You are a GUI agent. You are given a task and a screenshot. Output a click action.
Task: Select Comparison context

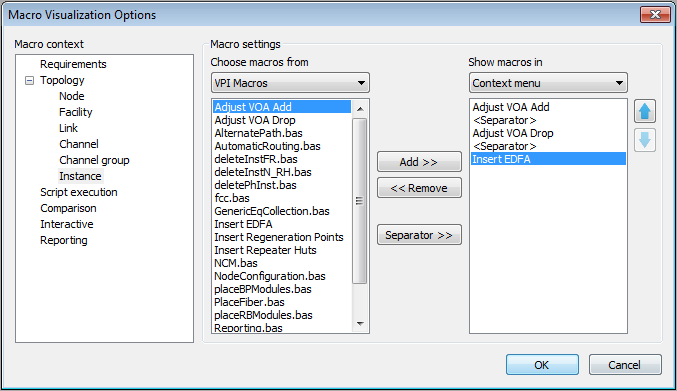tap(68, 208)
